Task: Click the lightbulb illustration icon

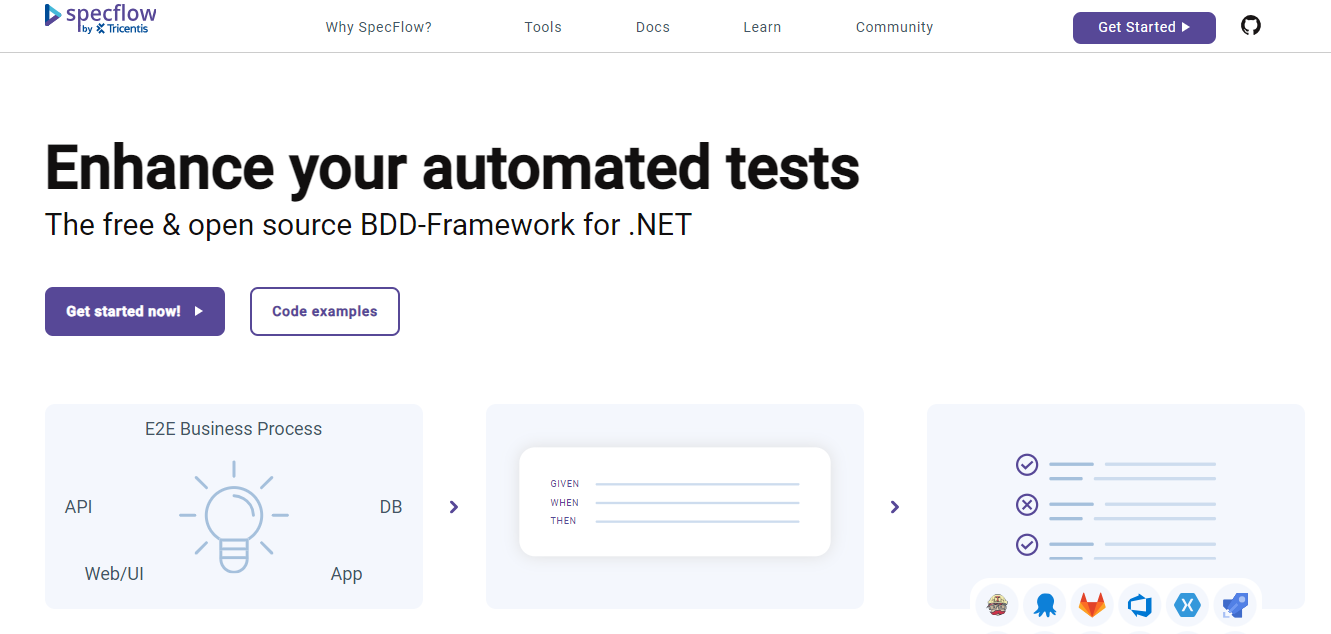Action: 234,516
